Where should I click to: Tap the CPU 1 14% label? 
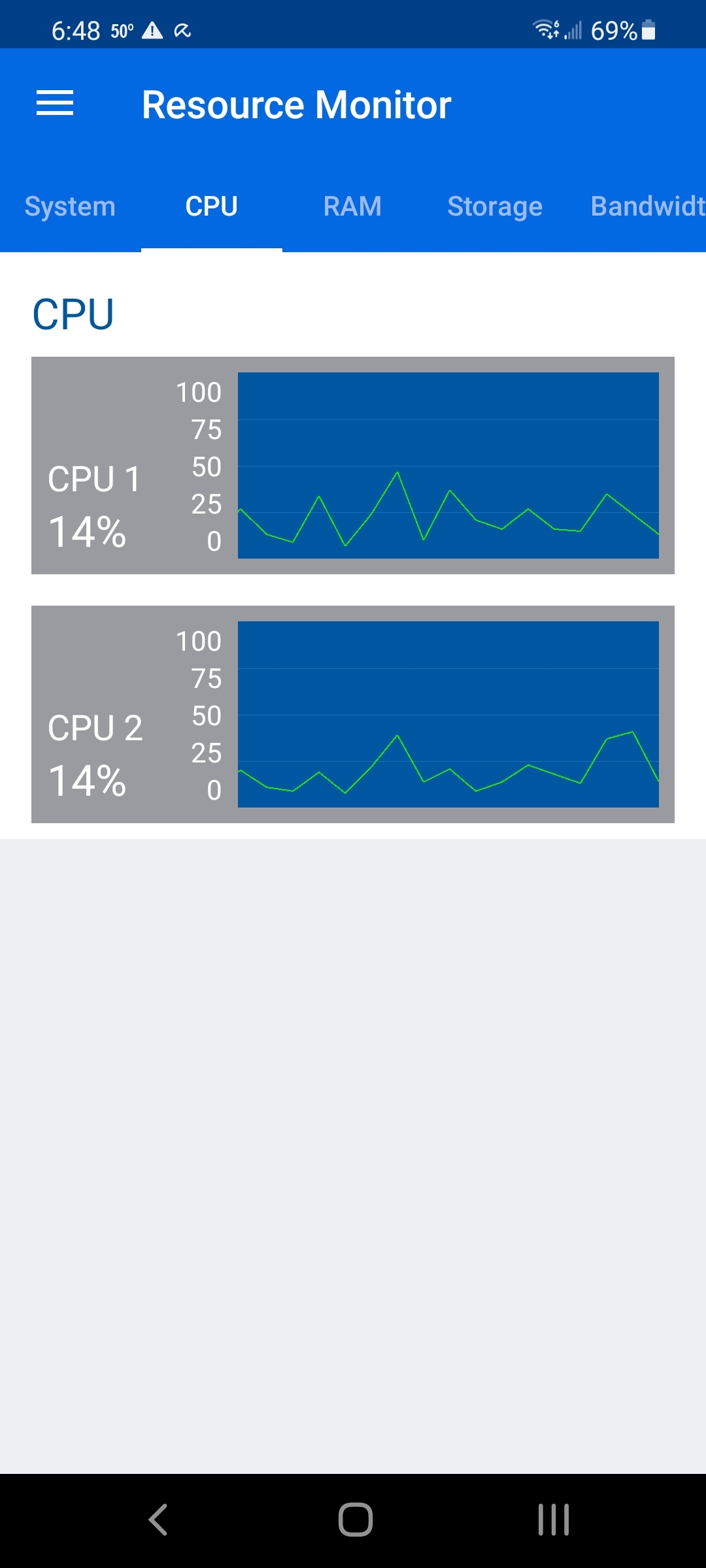point(88,532)
